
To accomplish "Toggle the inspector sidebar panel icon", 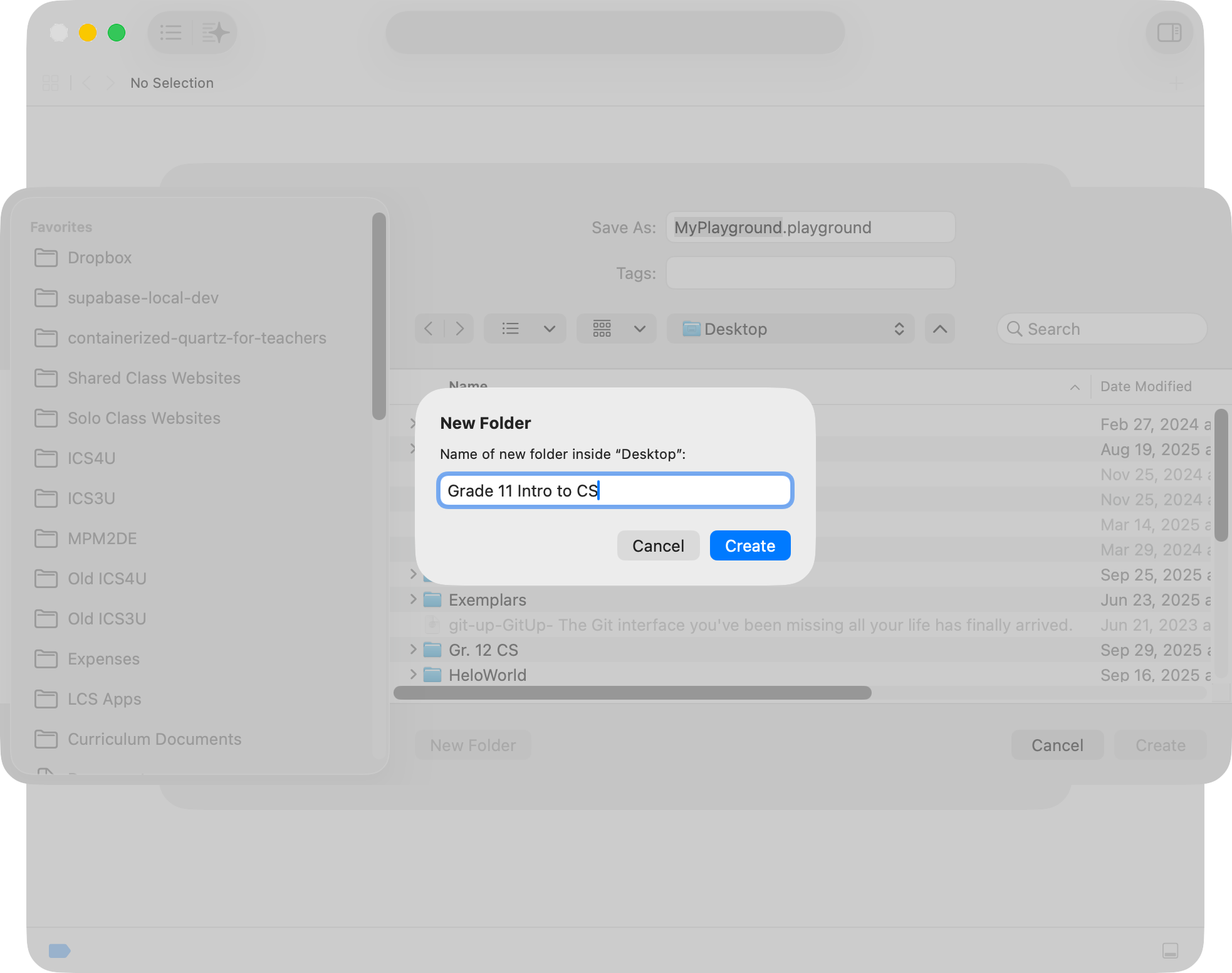I will click(x=1169, y=33).
